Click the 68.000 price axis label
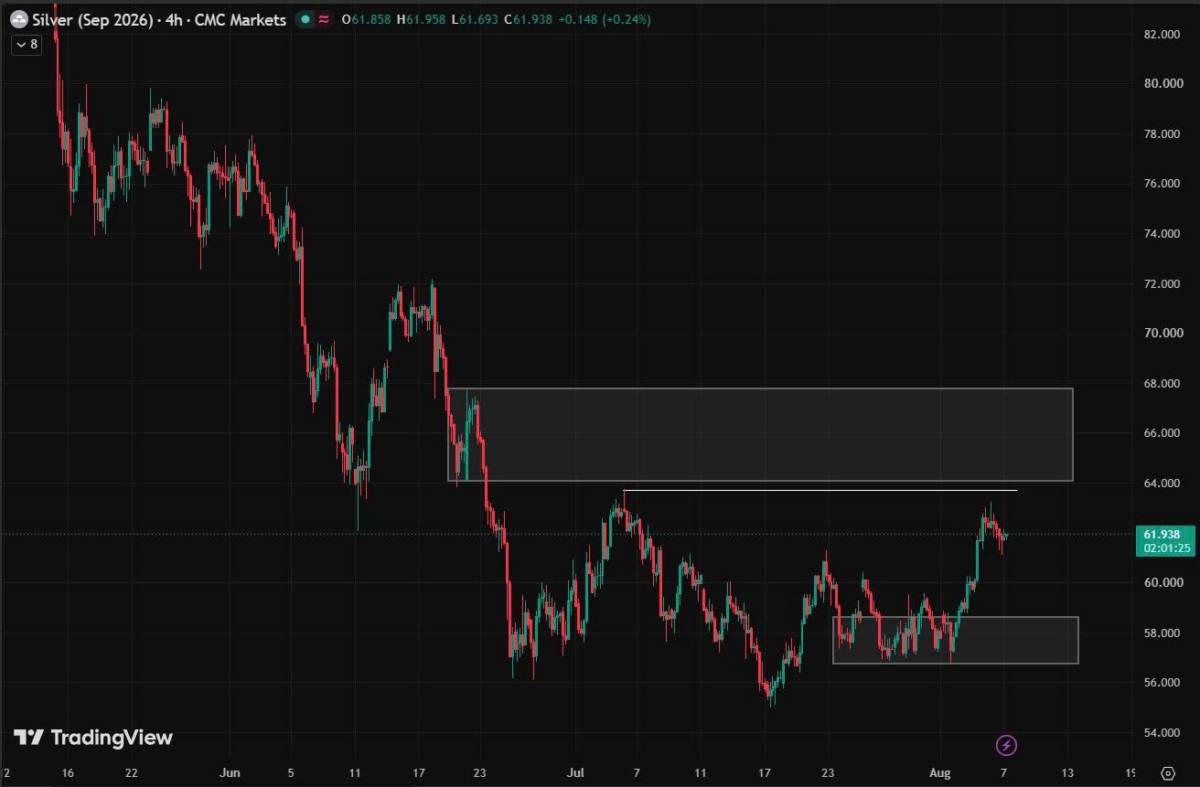Viewport: 1200px width, 787px height. coord(1164,384)
